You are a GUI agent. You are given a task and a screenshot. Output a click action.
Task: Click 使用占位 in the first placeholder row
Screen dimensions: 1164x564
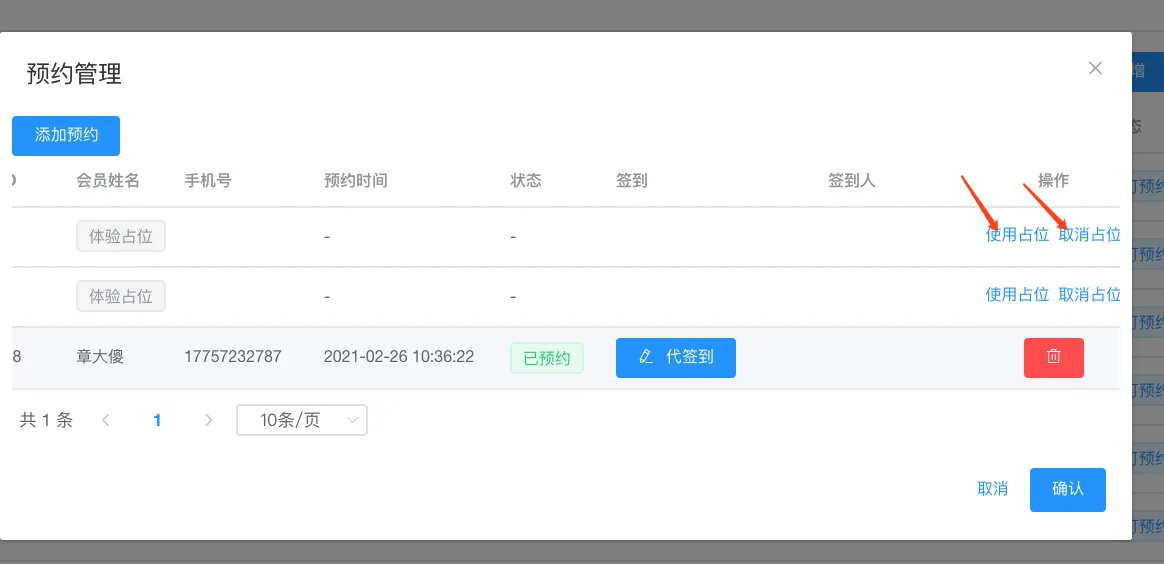(x=1017, y=235)
